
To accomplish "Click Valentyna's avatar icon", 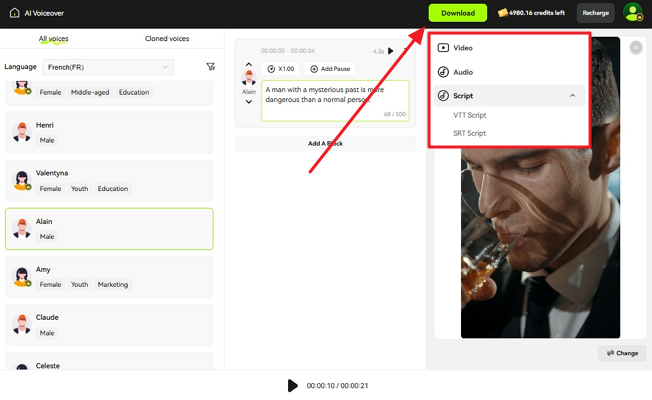I will click(x=22, y=180).
